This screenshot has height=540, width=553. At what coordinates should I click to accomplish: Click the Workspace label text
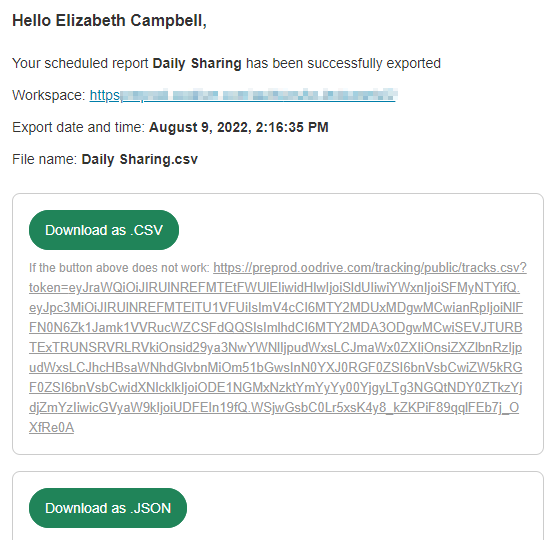pos(49,95)
